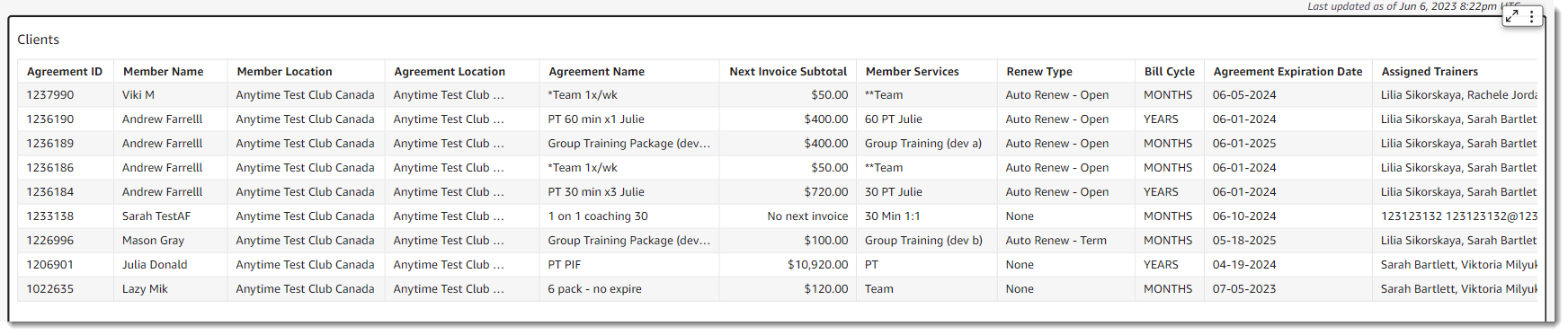Click the Agreement Expiration Date header
Screen dimensions: 1568x335
[x=1287, y=71]
